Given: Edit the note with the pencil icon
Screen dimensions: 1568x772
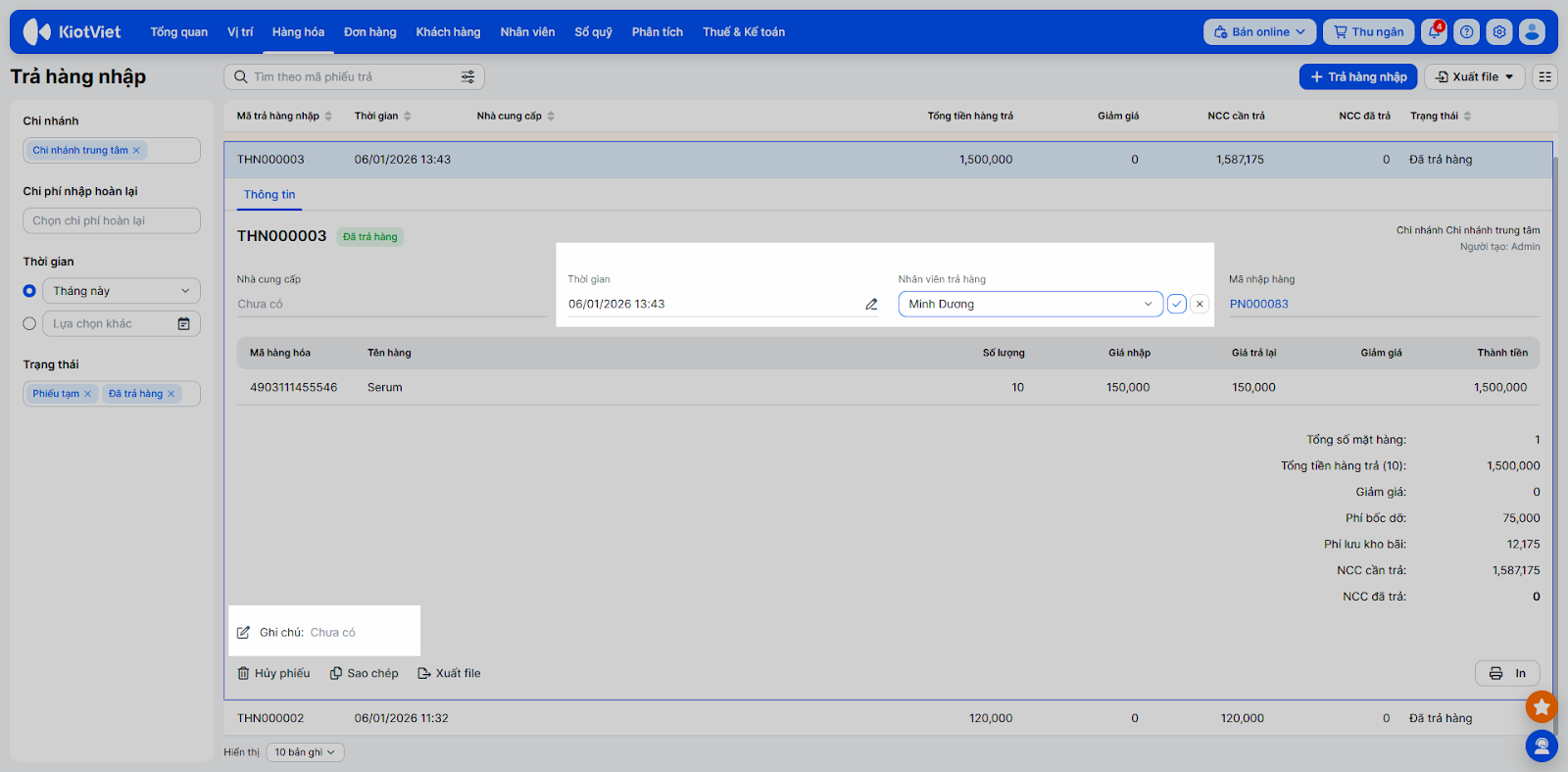Looking at the screenshot, I should [x=244, y=633].
